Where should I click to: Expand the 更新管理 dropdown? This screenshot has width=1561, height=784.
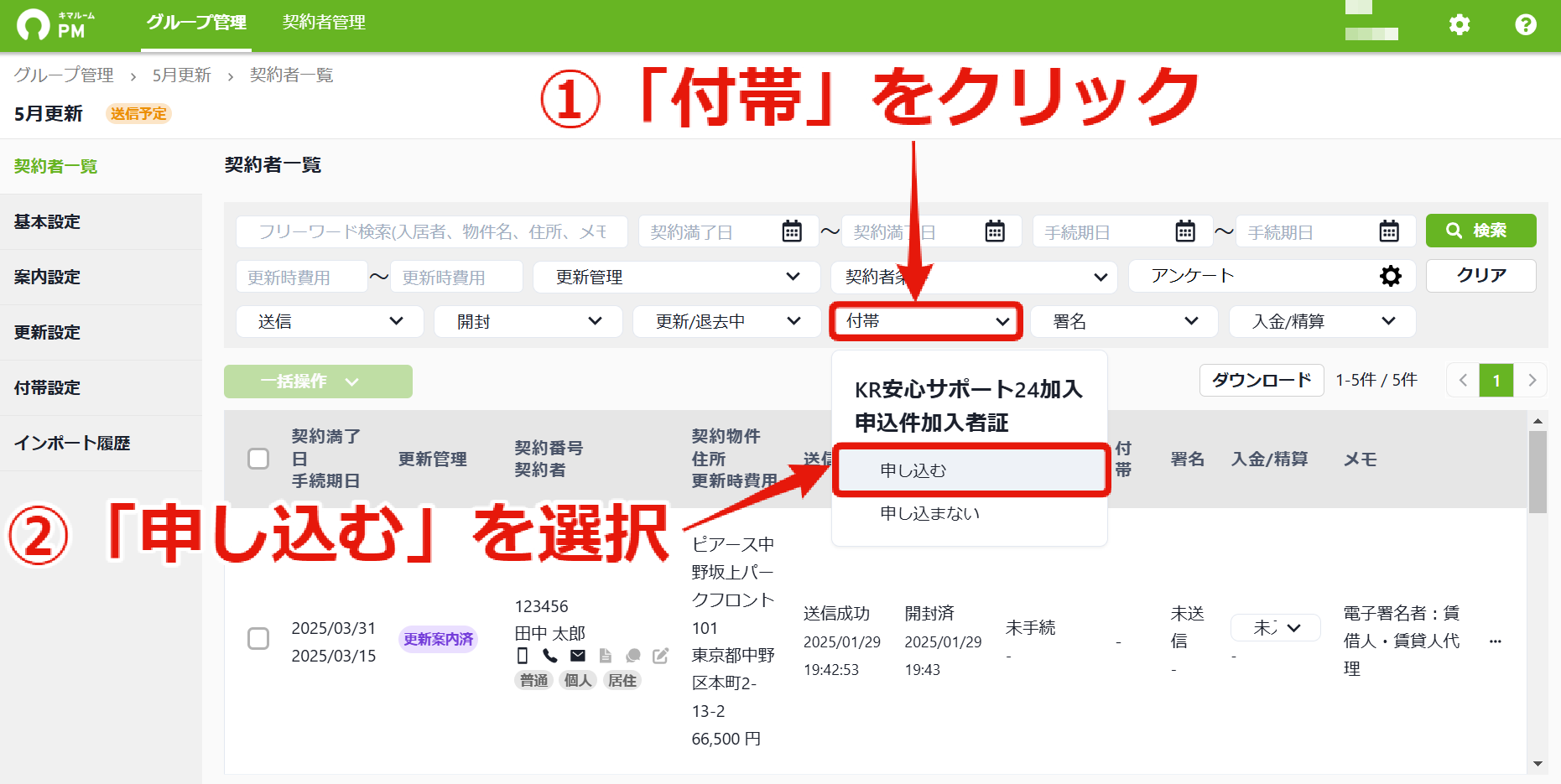pyautogui.click(x=677, y=277)
